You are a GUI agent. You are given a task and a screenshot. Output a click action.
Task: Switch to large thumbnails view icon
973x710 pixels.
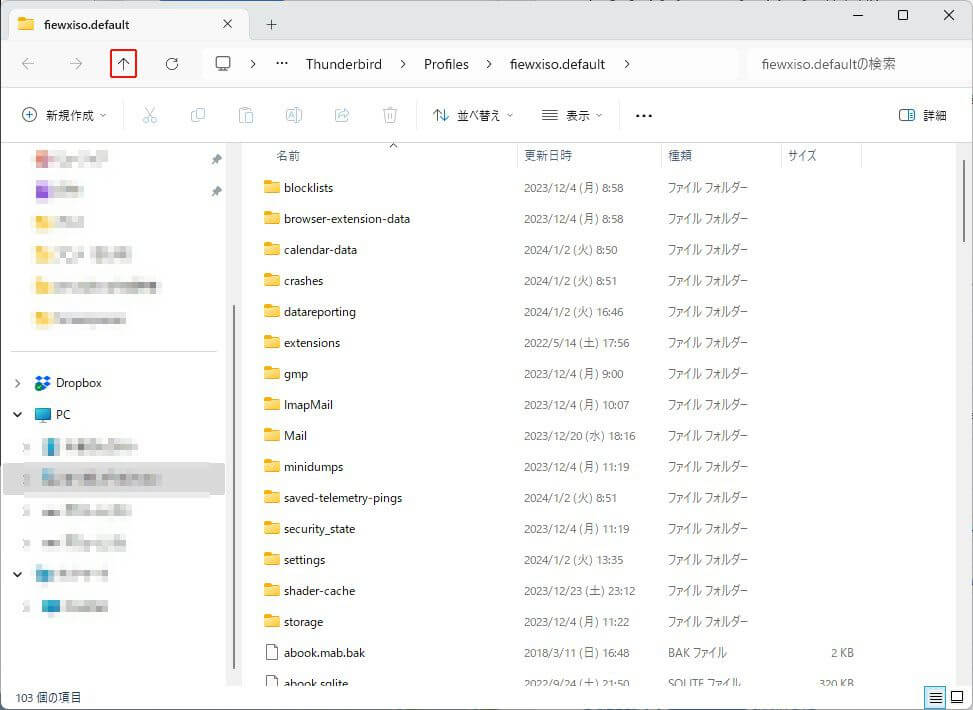coord(957,697)
